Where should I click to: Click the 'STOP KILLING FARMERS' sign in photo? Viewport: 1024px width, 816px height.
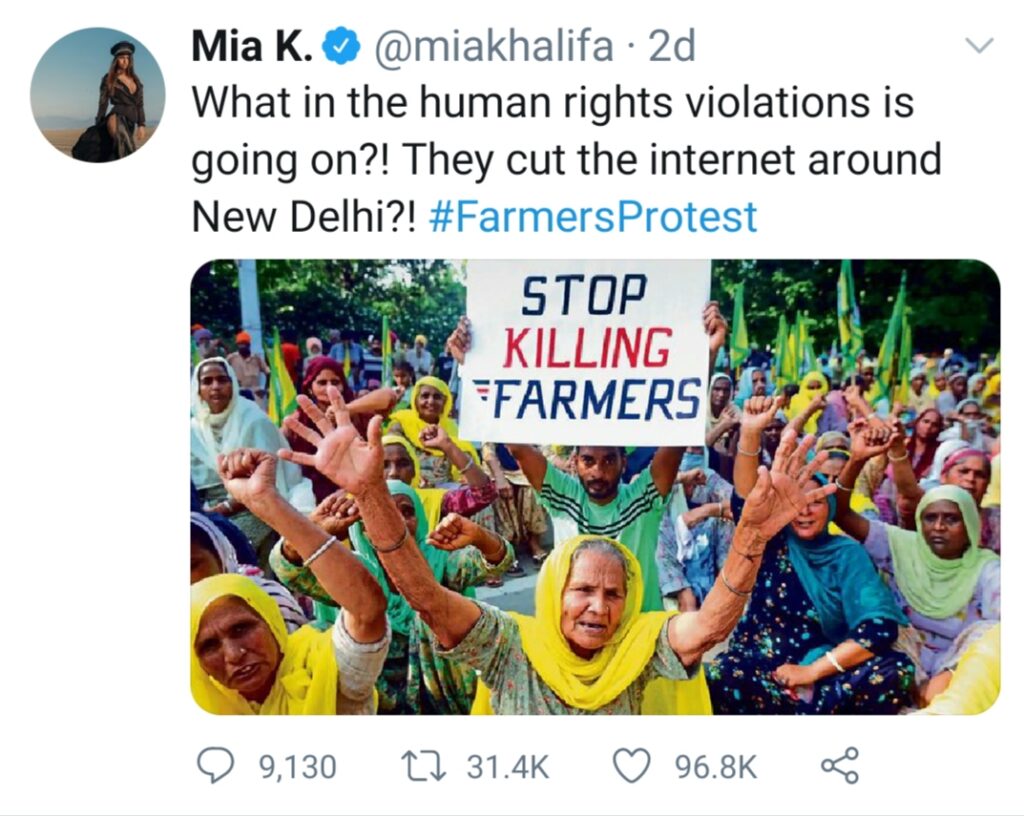pos(584,348)
